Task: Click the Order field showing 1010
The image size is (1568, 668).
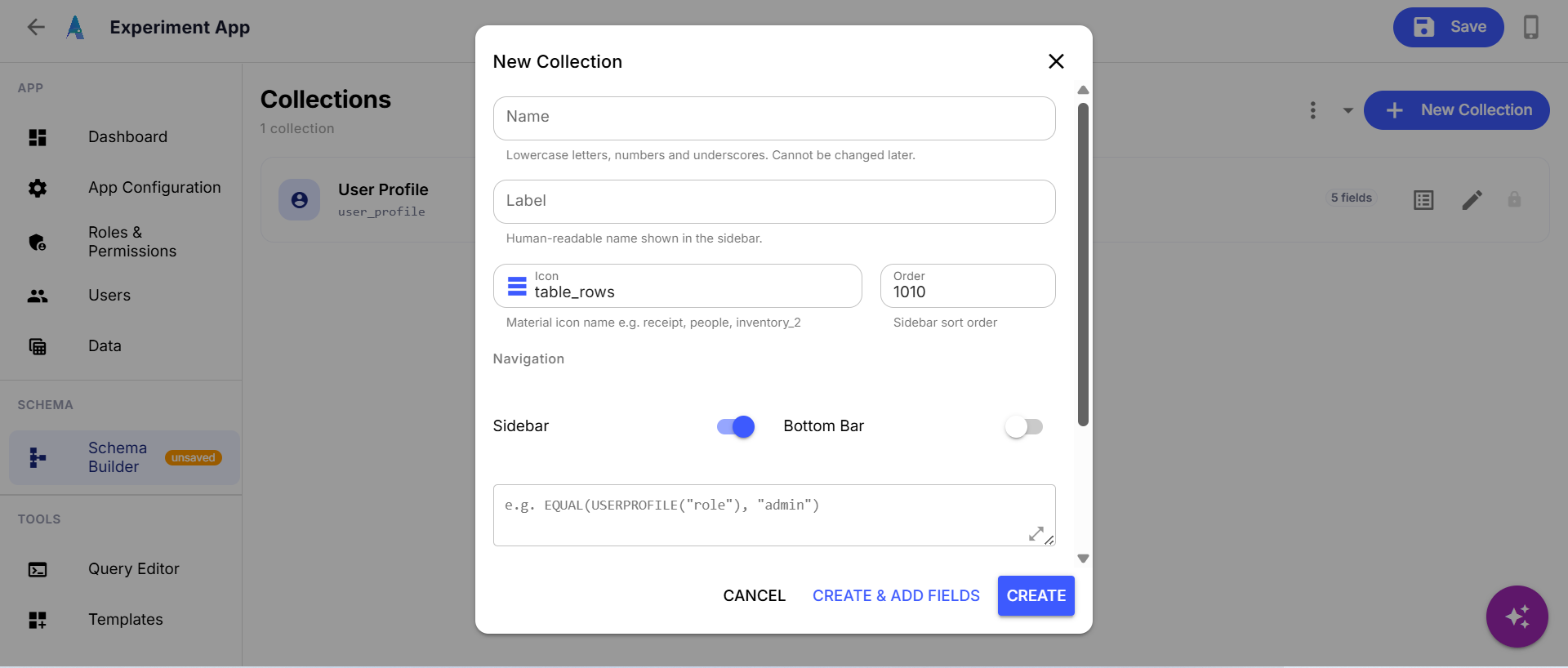Action: pyautogui.click(x=968, y=286)
